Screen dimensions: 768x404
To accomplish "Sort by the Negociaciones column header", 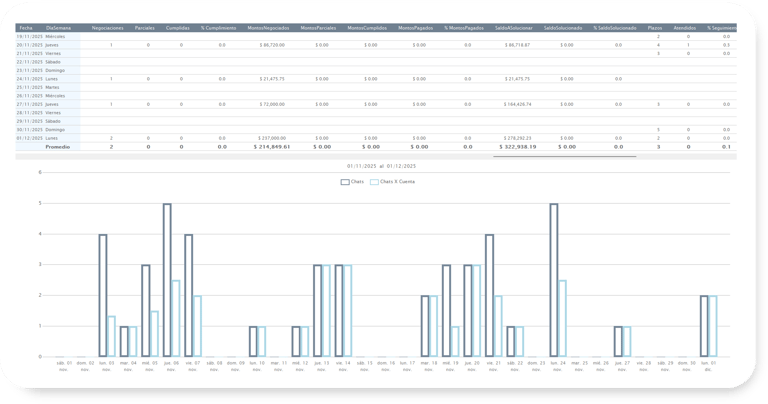I will tap(108, 28).
